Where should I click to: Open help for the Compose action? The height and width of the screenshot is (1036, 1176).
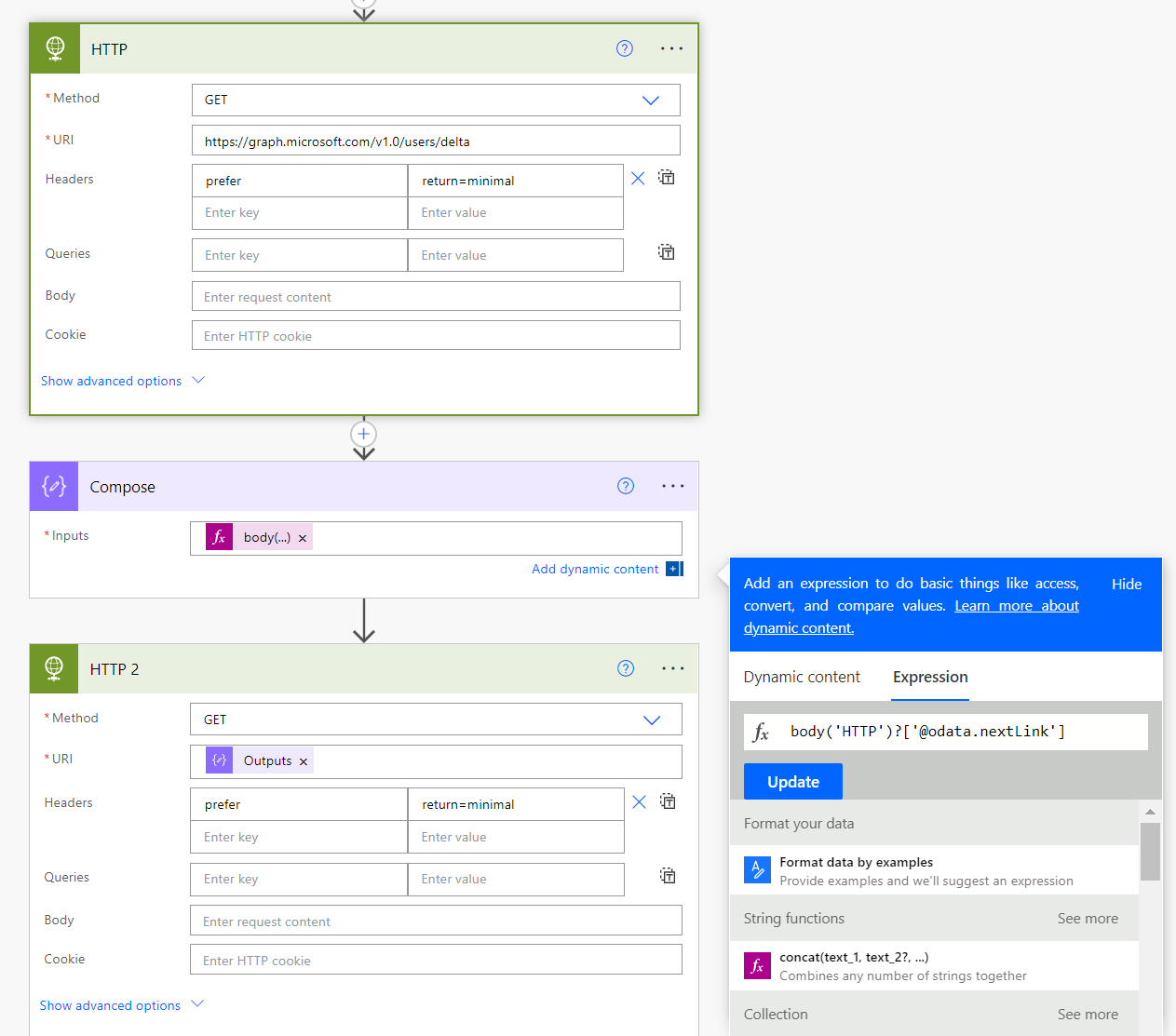(x=626, y=486)
